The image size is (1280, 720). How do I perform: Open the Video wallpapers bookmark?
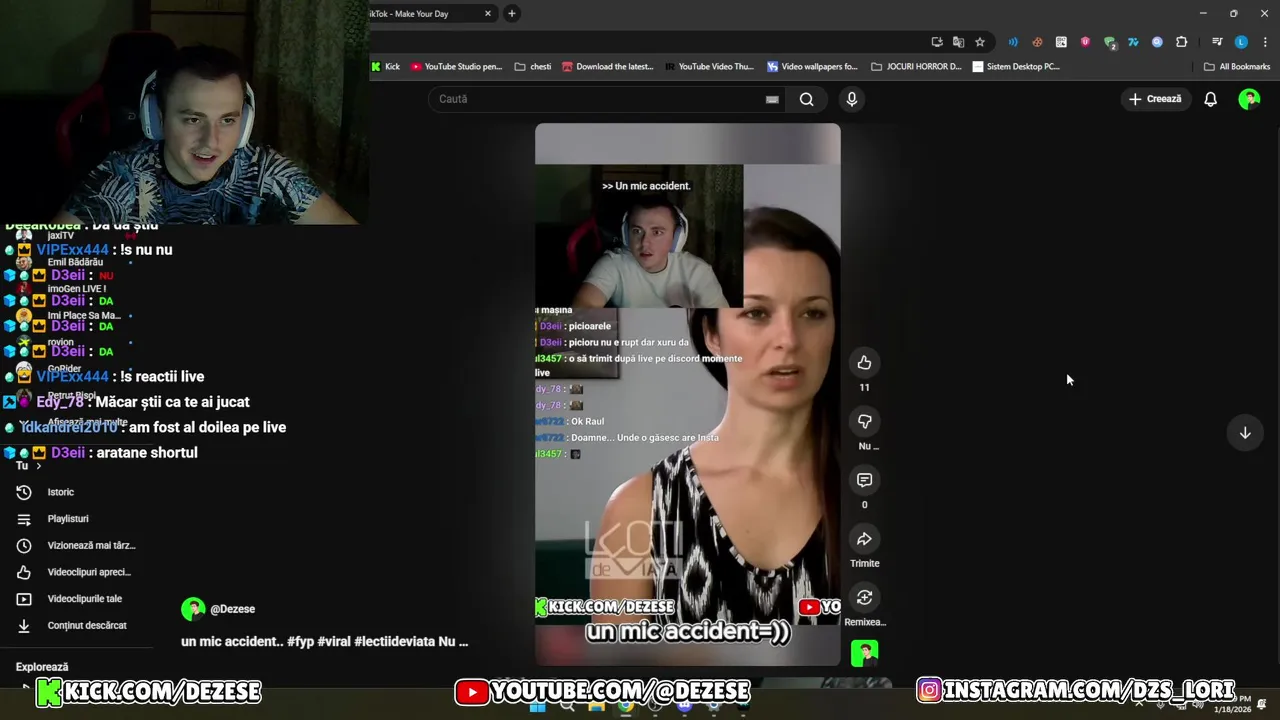[x=812, y=67]
